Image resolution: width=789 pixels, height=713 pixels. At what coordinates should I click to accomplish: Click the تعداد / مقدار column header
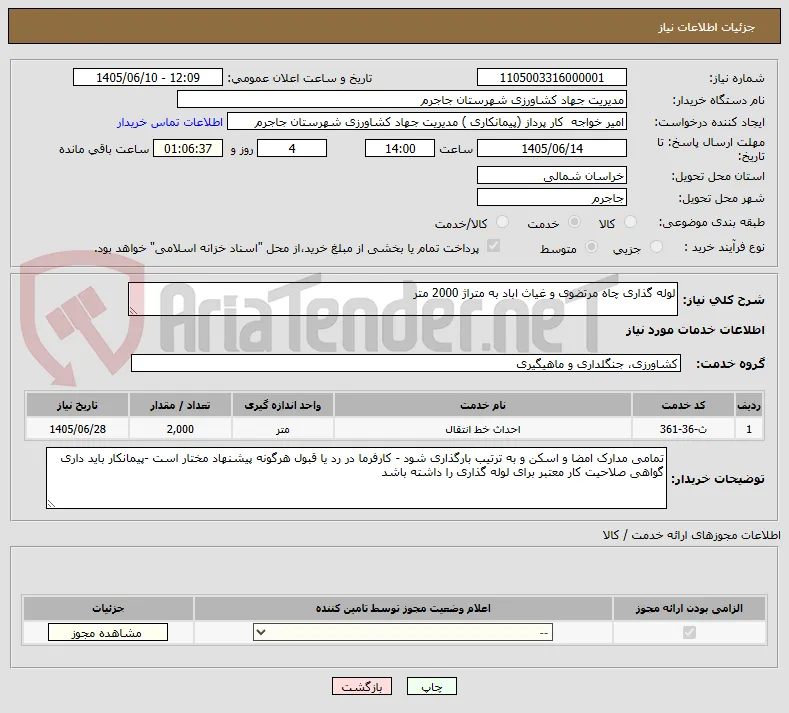180,405
